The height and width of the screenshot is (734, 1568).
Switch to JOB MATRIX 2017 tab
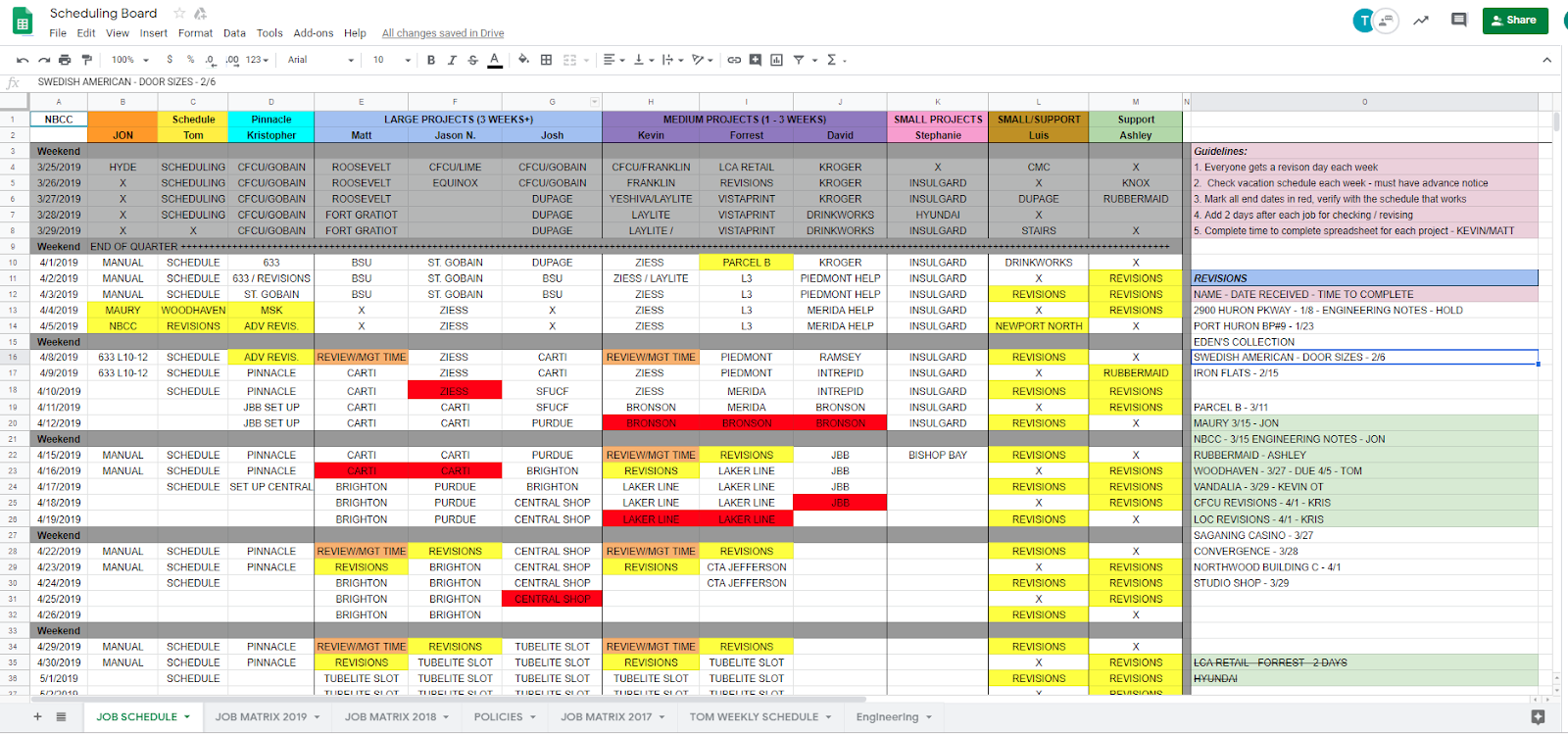click(612, 717)
